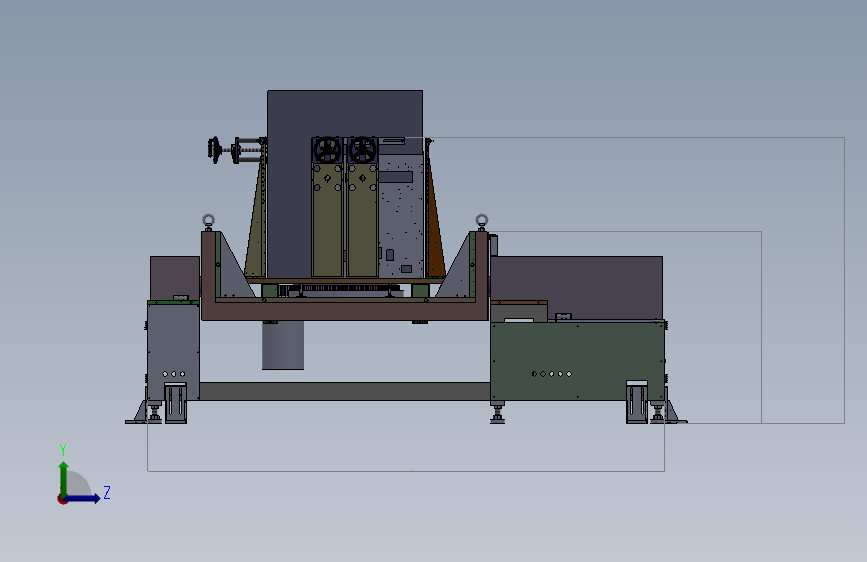
Task: Select the left lifting eye bolt on the frame
Action: click(x=208, y=222)
